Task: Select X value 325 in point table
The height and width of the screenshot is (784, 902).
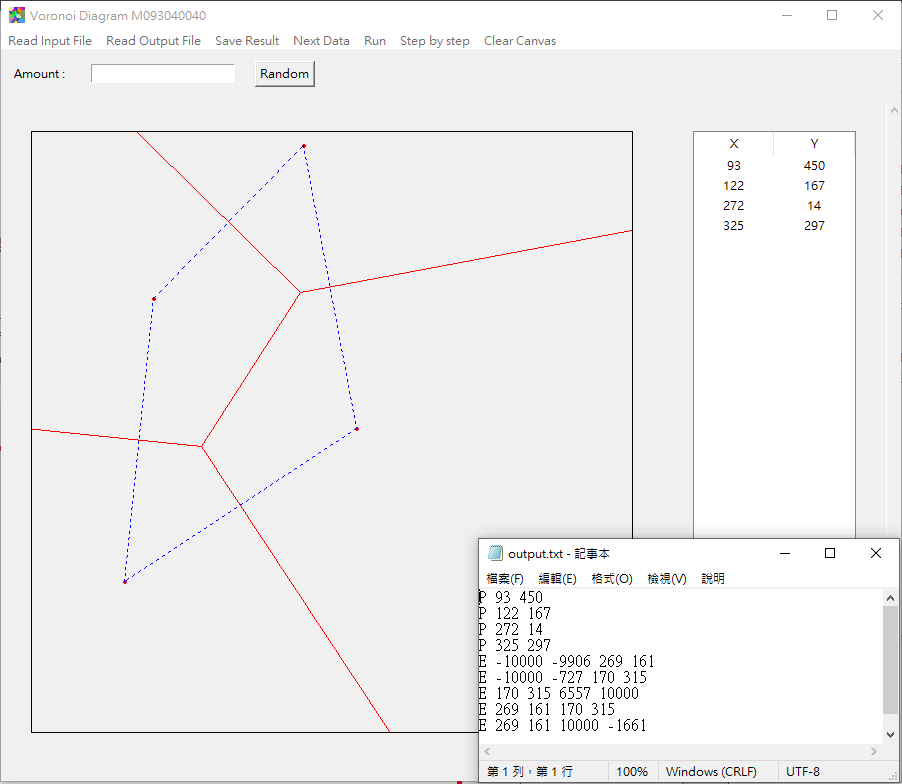Action: click(733, 226)
